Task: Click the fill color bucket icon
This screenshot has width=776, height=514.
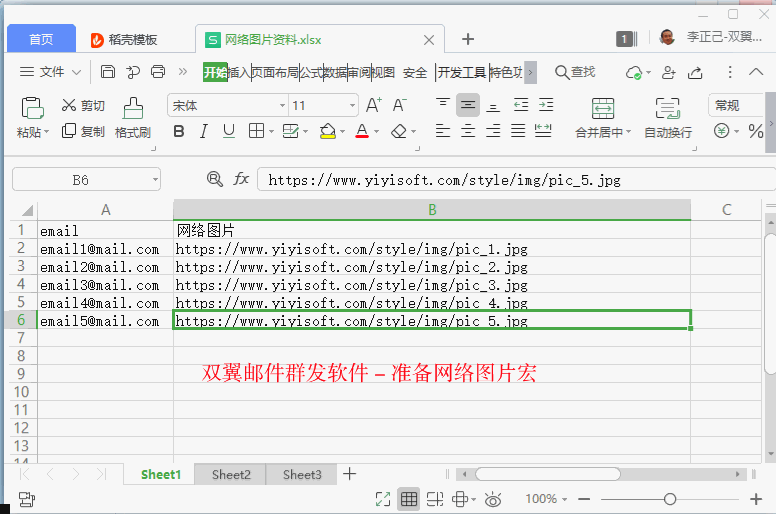Action: [327, 131]
